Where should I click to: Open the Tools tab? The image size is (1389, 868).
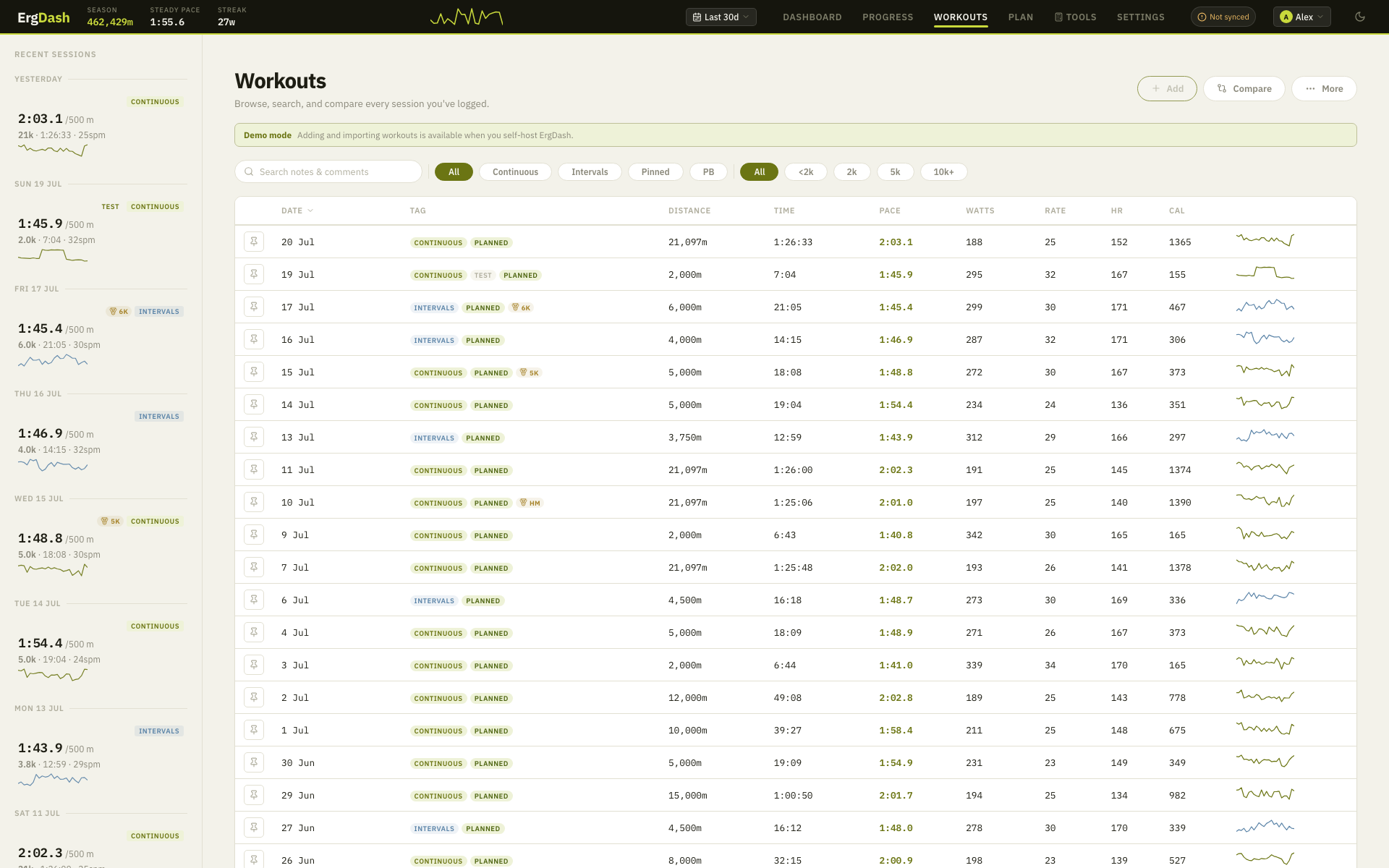click(1076, 17)
